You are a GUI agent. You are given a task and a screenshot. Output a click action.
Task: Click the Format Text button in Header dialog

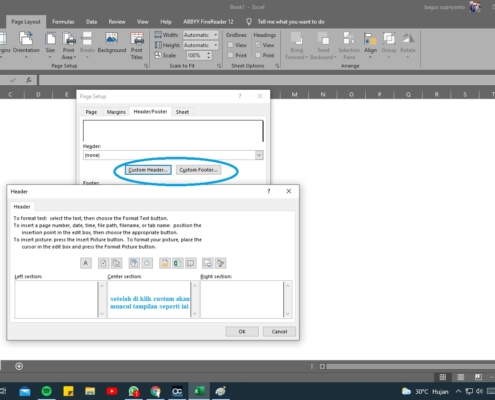[86, 263]
